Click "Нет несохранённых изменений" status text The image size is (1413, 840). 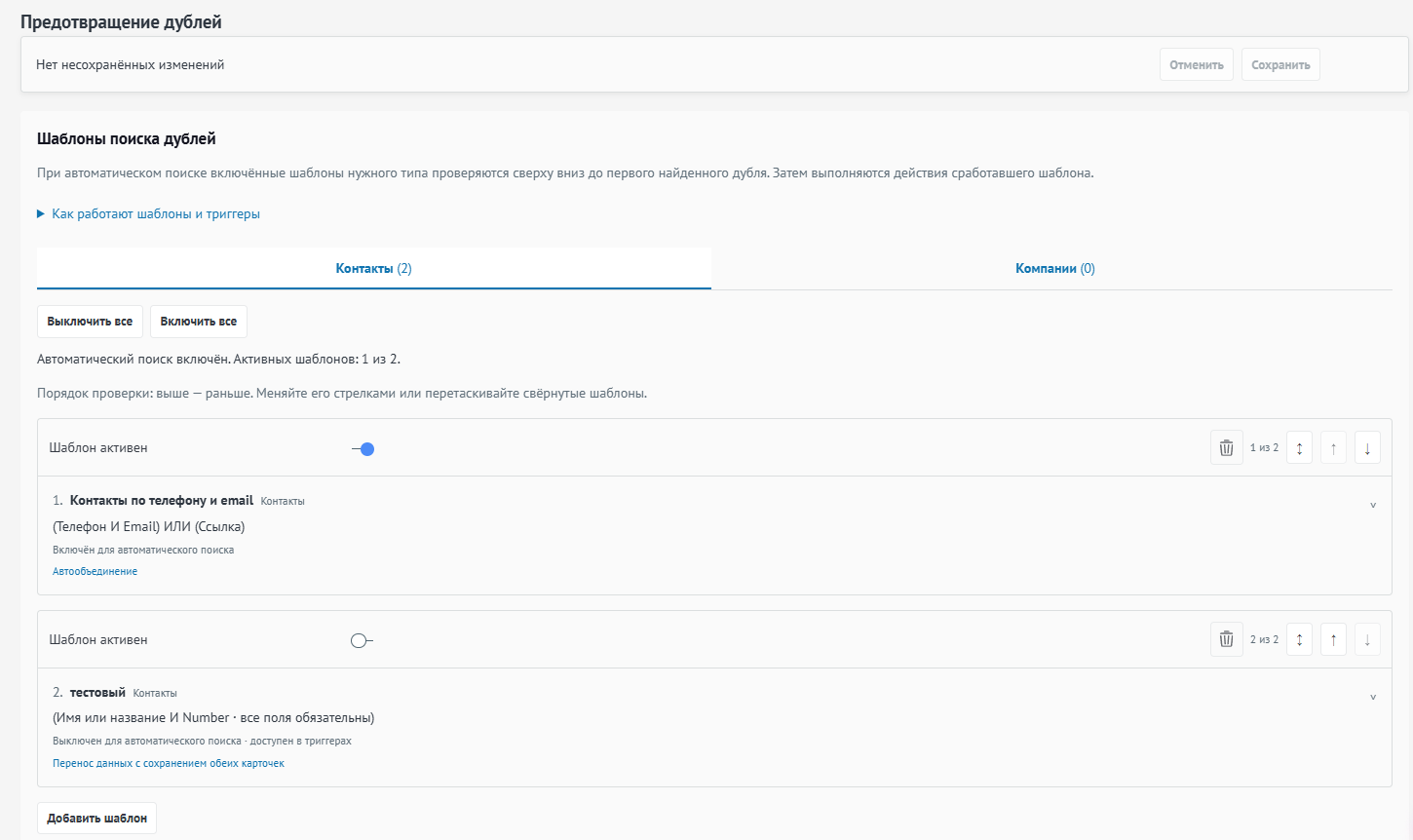131,65
